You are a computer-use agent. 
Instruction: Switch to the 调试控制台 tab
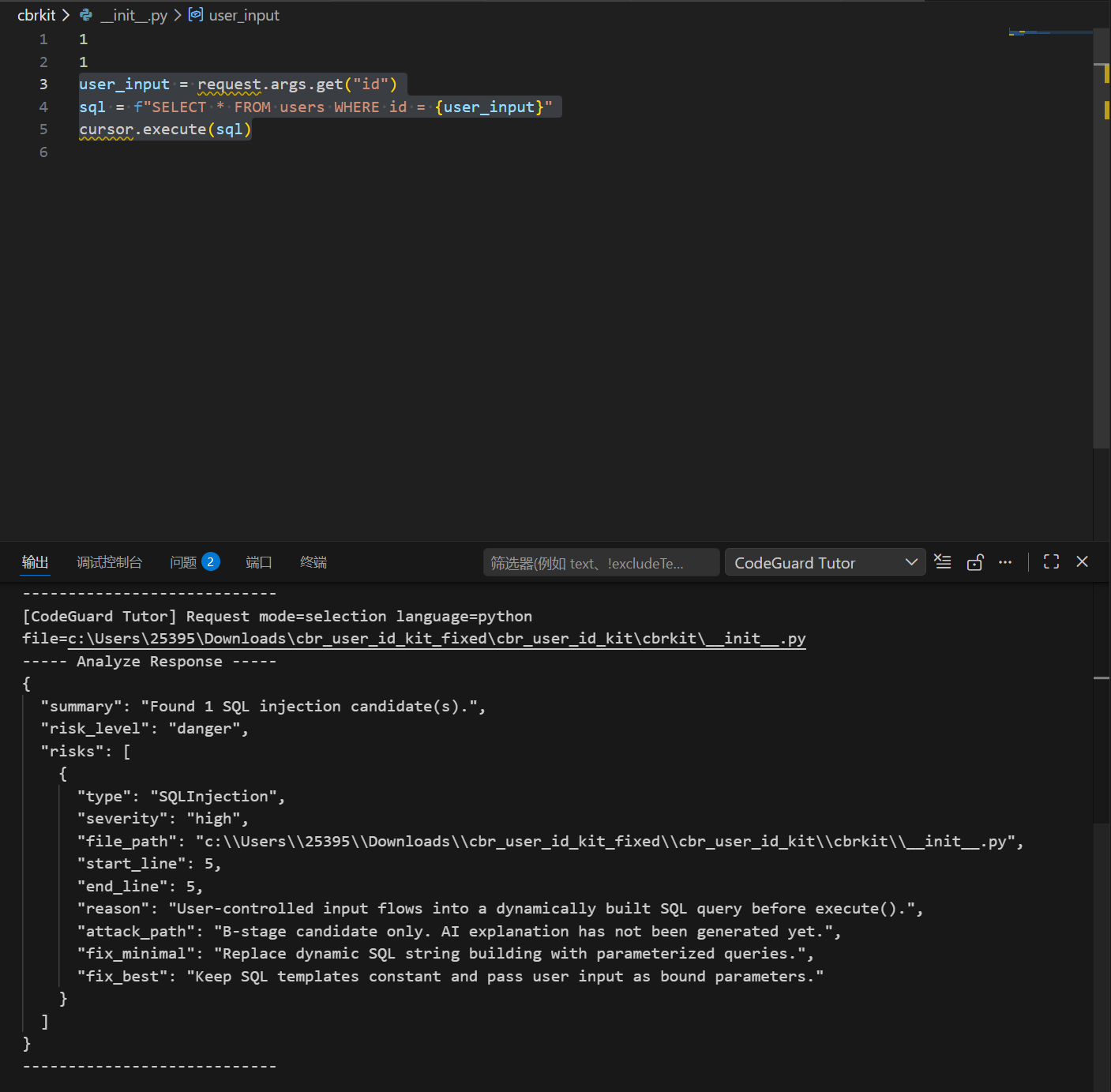pyautogui.click(x=109, y=562)
